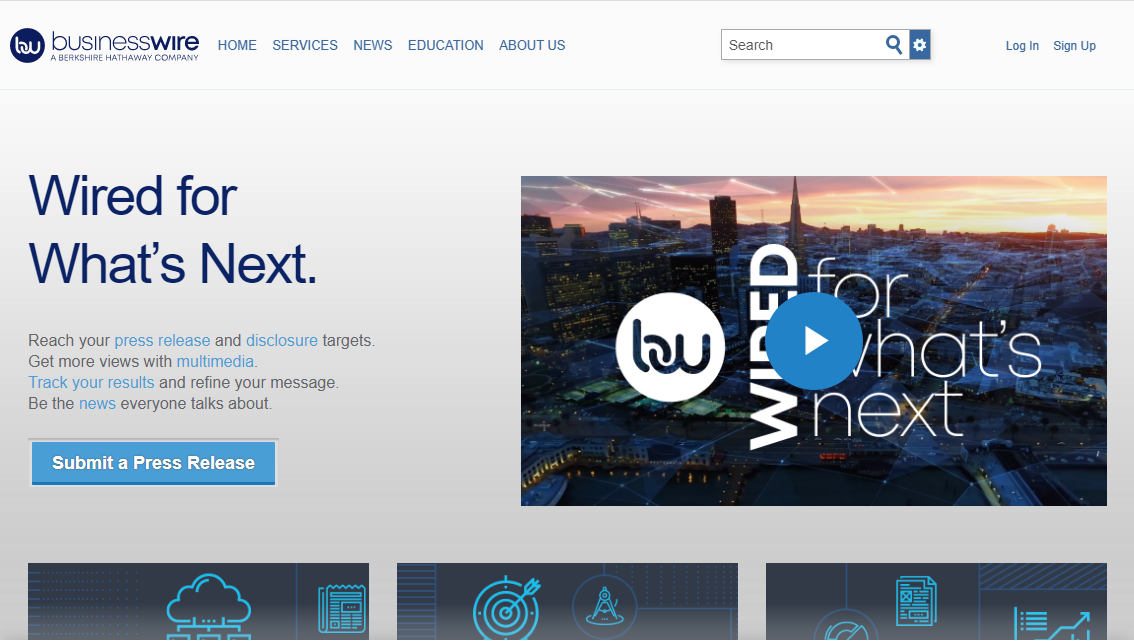Go to the NEWS menu
This screenshot has width=1134, height=641.
coord(373,45)
